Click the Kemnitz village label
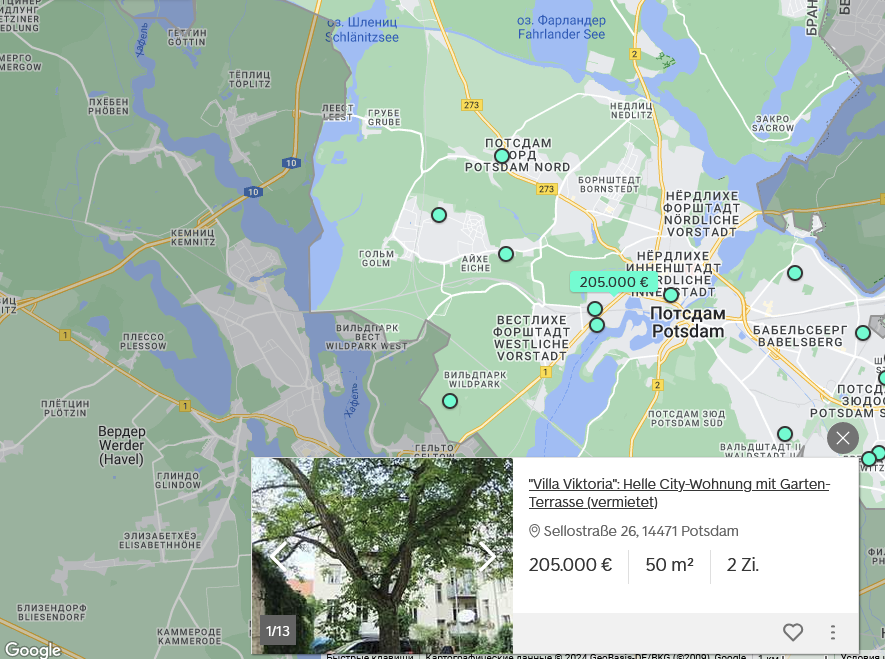Screen dimensions: 885x659 point(193,237)
